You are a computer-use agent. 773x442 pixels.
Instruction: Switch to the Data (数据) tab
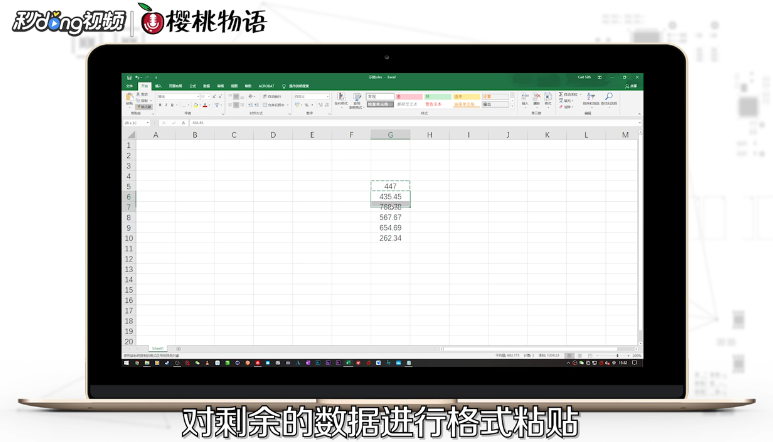[207, 86]
